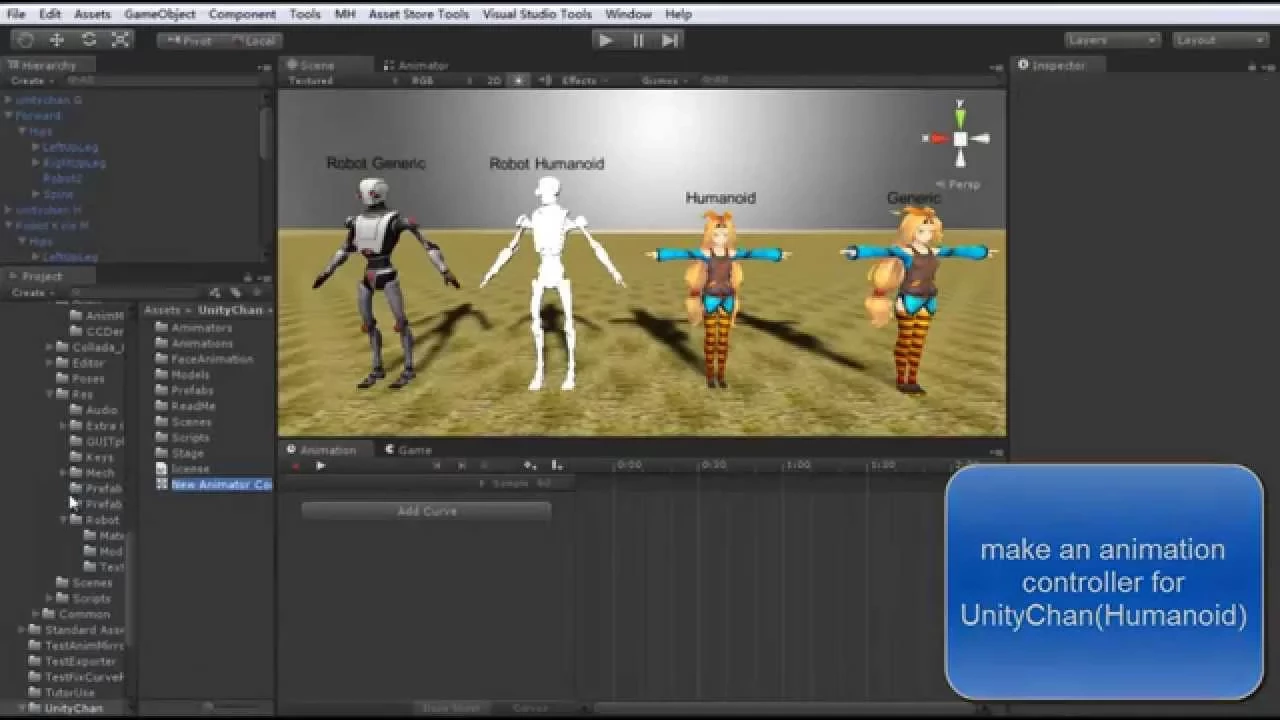
Task: Select the Rotate tool in the toolbar
Action: [x=89, y=40]
